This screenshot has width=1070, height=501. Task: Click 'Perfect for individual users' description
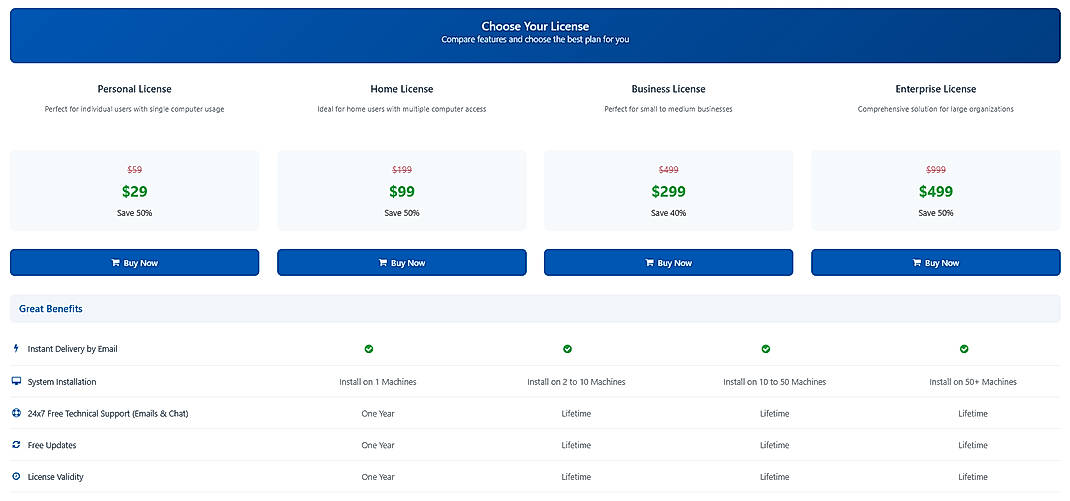134,109
